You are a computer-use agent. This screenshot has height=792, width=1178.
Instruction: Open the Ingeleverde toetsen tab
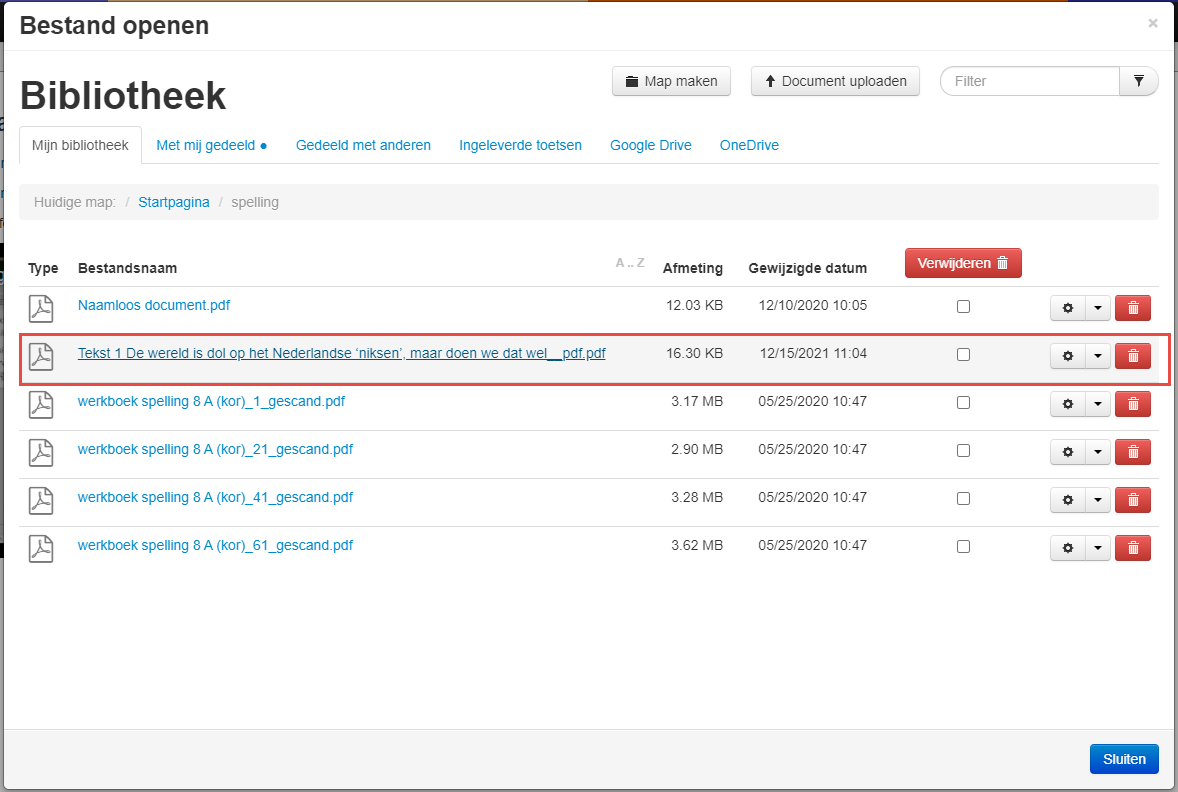tap(521, 145)
